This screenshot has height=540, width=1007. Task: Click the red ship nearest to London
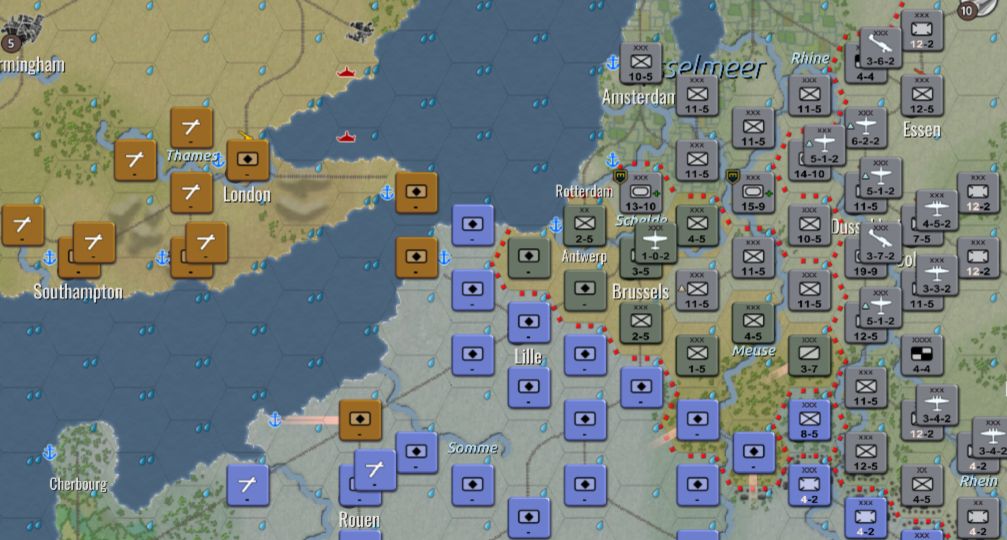346,137
